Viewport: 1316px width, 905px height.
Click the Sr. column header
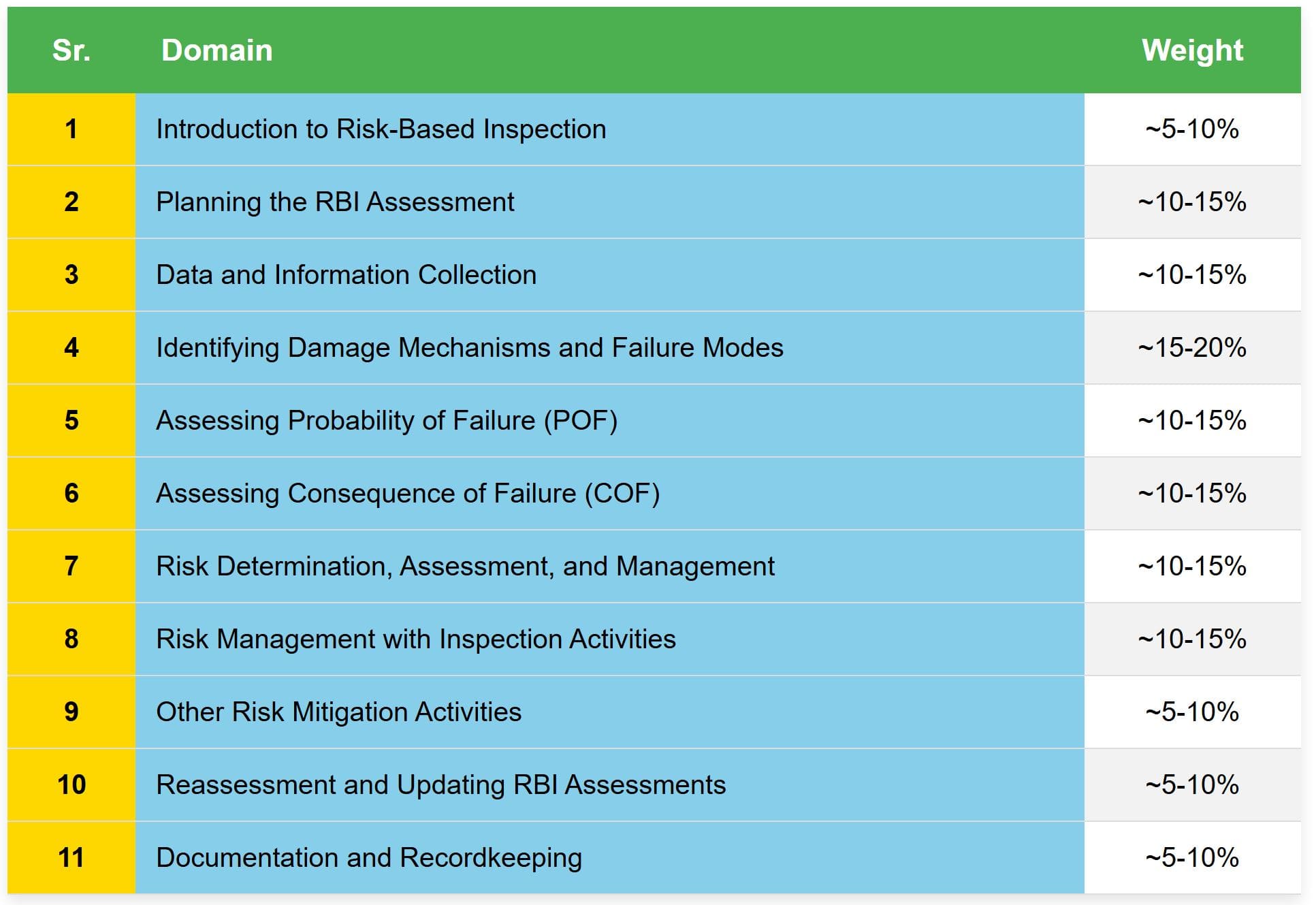point(71,50)
